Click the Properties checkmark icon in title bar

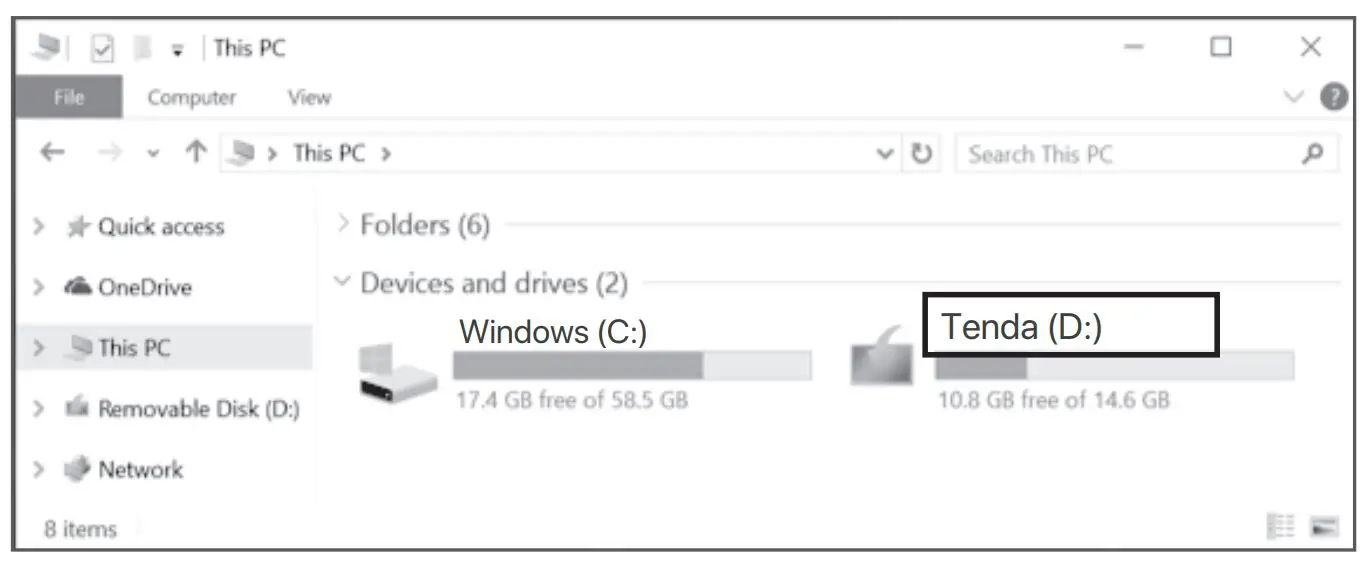(103, 48)
